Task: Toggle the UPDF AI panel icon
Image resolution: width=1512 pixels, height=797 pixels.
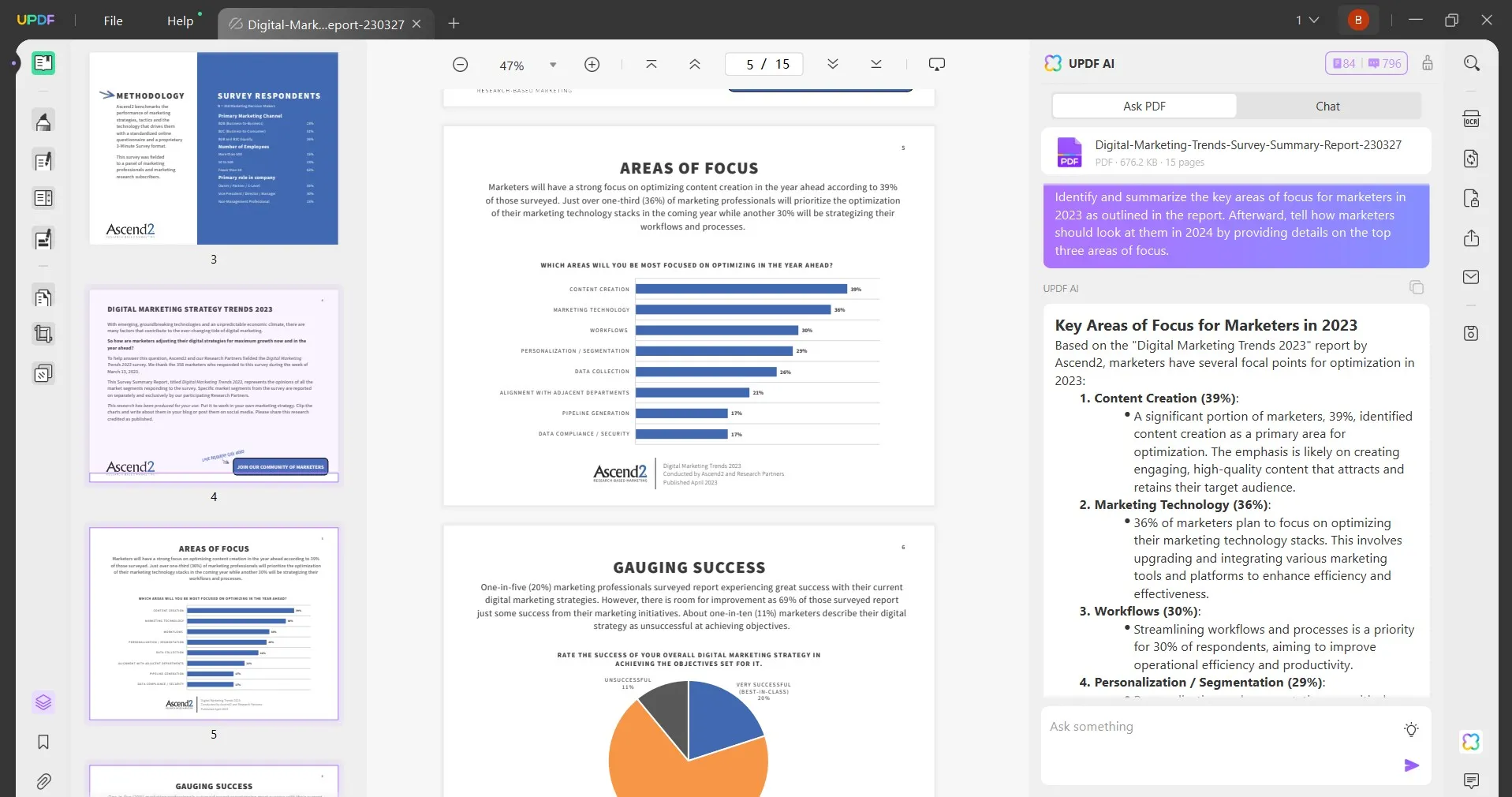Action: click(x=1471, y=742)
